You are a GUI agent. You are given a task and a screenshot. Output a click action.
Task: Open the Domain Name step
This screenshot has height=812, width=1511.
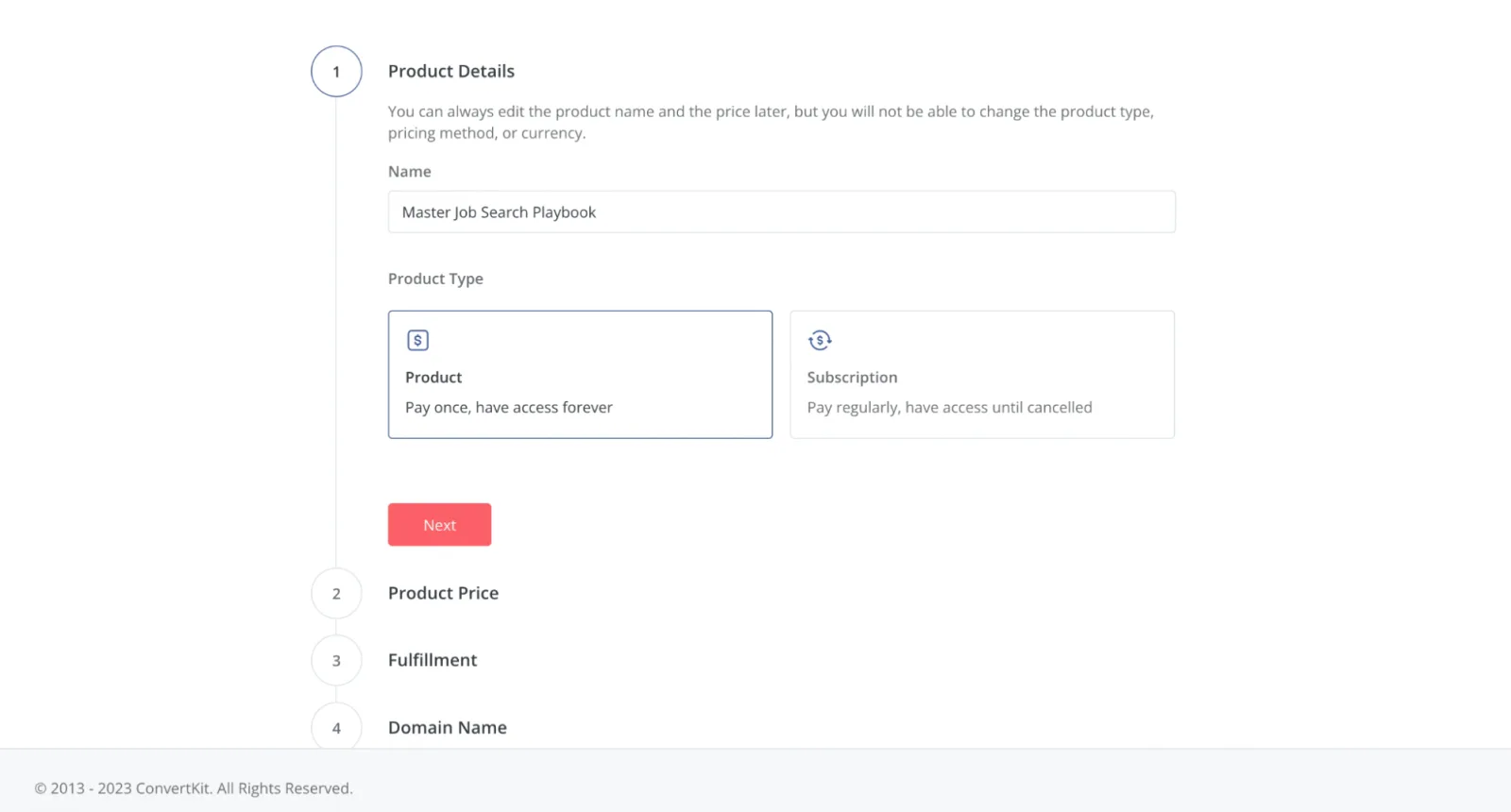[448, 728]
